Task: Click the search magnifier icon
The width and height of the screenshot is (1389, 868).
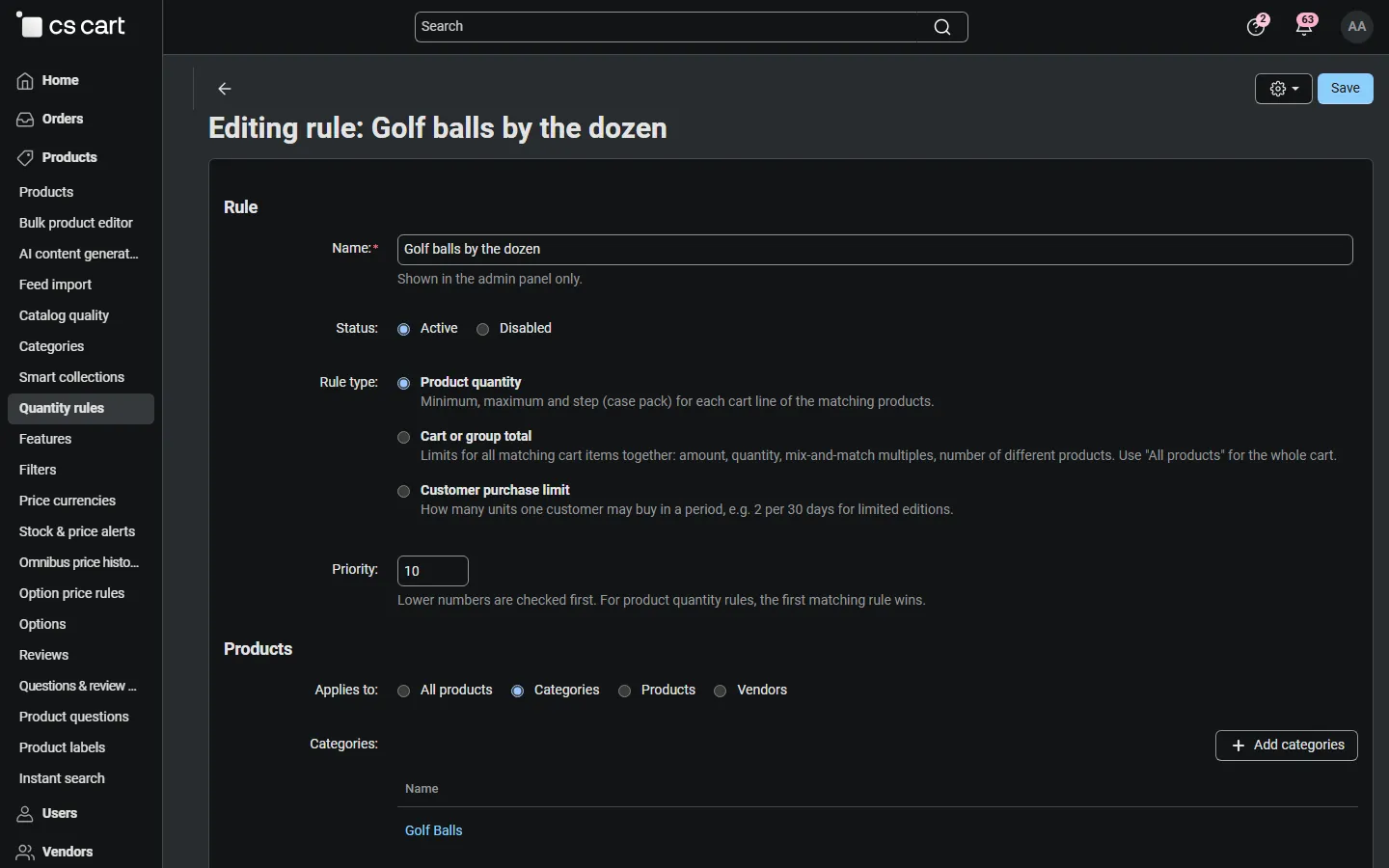Action: [942, 27]
